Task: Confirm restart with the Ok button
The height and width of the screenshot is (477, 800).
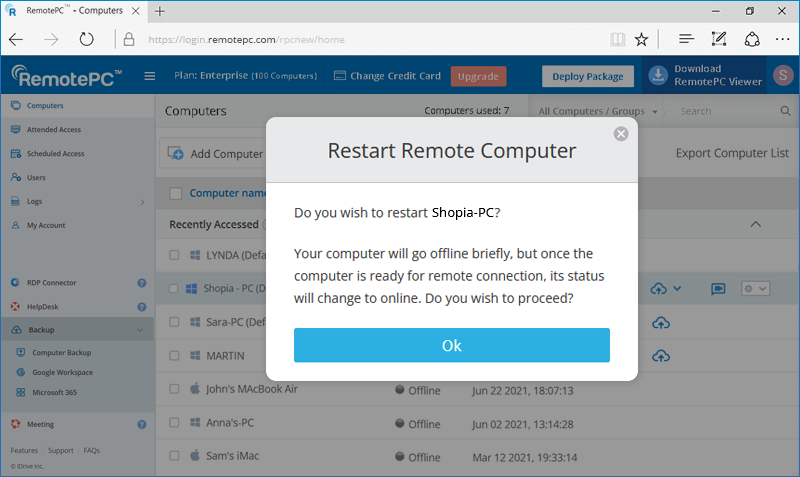Action: pos(451,345)
